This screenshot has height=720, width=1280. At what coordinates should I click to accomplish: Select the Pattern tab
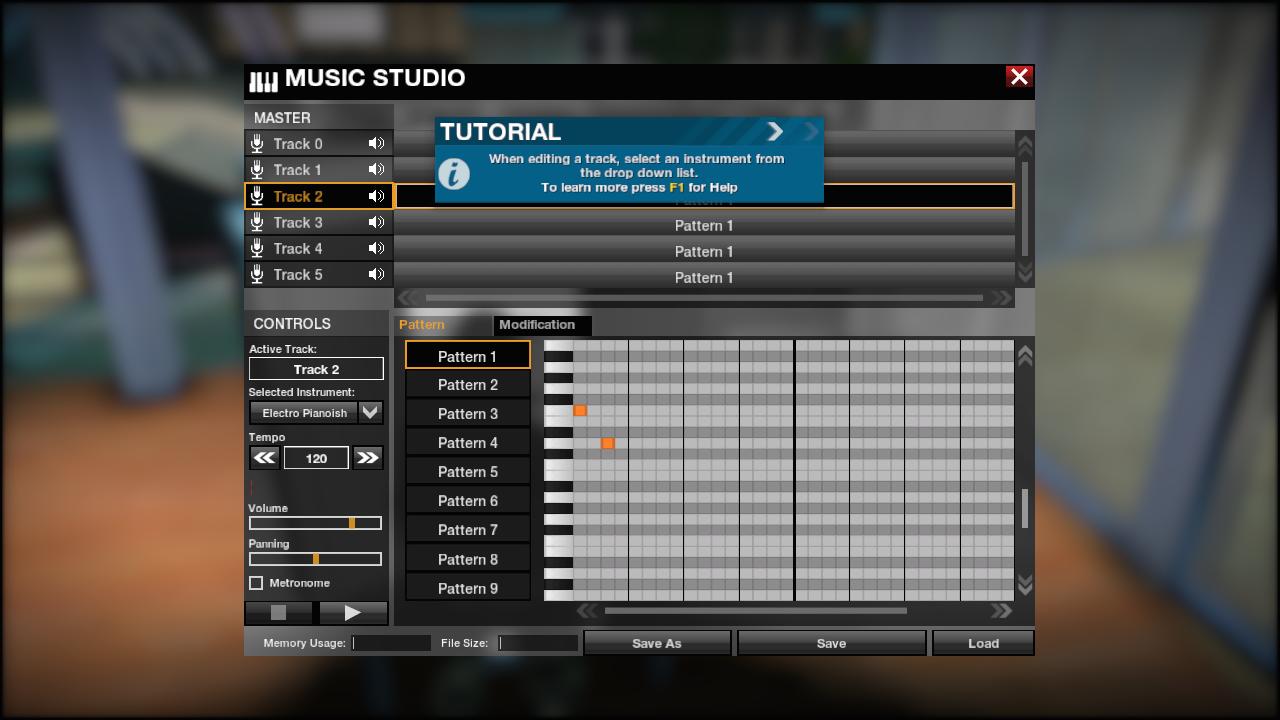[x=422, y=325]
